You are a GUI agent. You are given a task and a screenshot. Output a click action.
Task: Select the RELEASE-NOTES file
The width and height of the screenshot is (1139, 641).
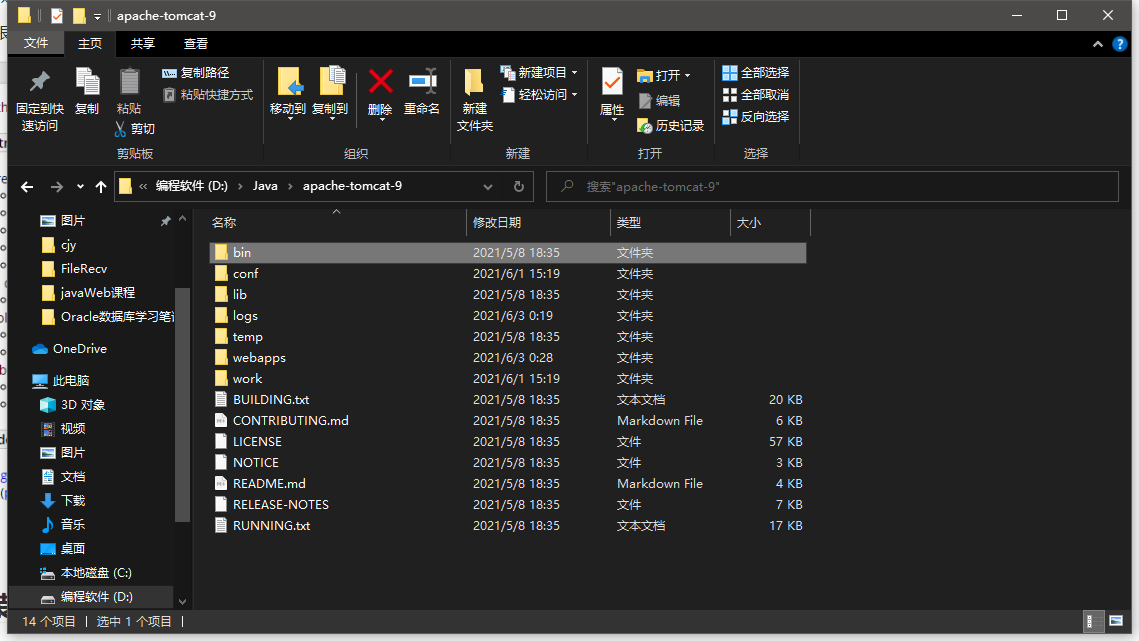[508, 504]
